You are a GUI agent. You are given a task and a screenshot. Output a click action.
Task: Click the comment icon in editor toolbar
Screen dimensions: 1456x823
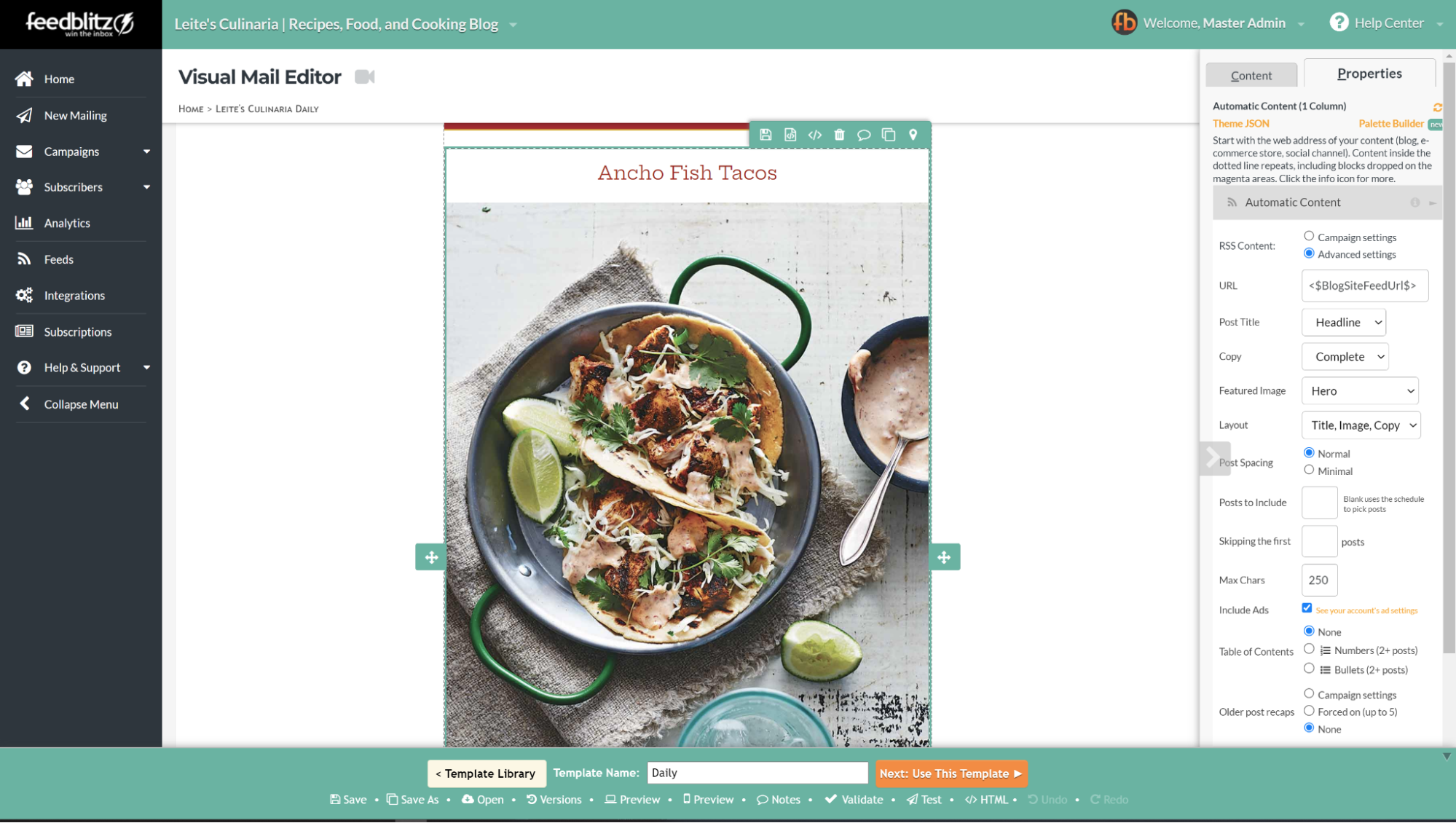pos(864,134)
